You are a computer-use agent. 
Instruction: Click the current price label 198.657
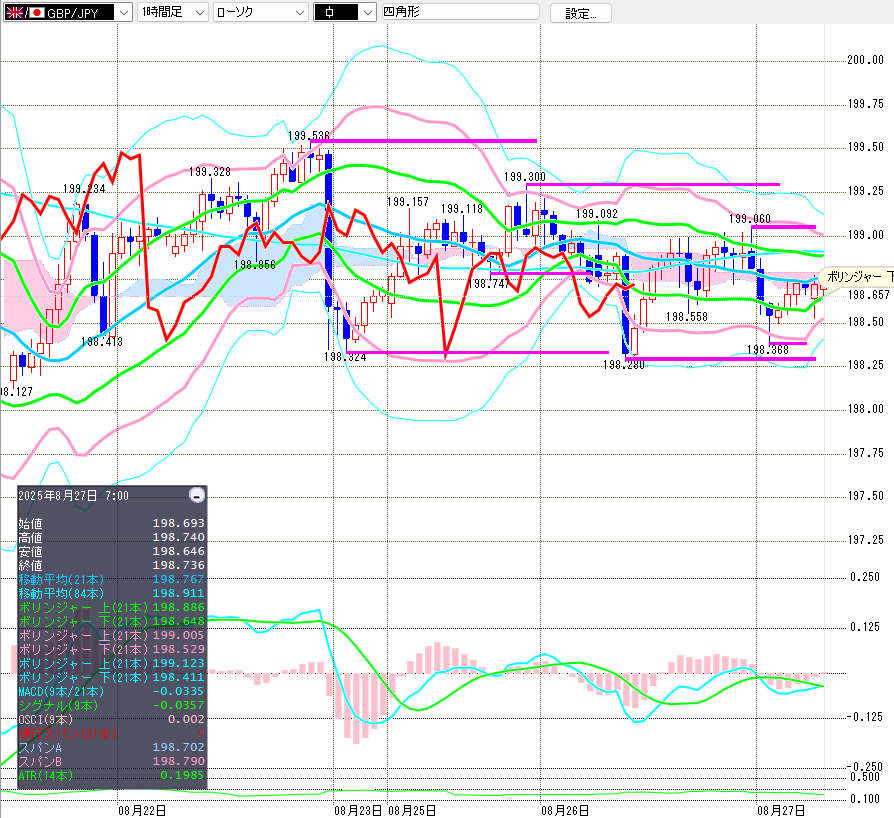coord(869,295)
